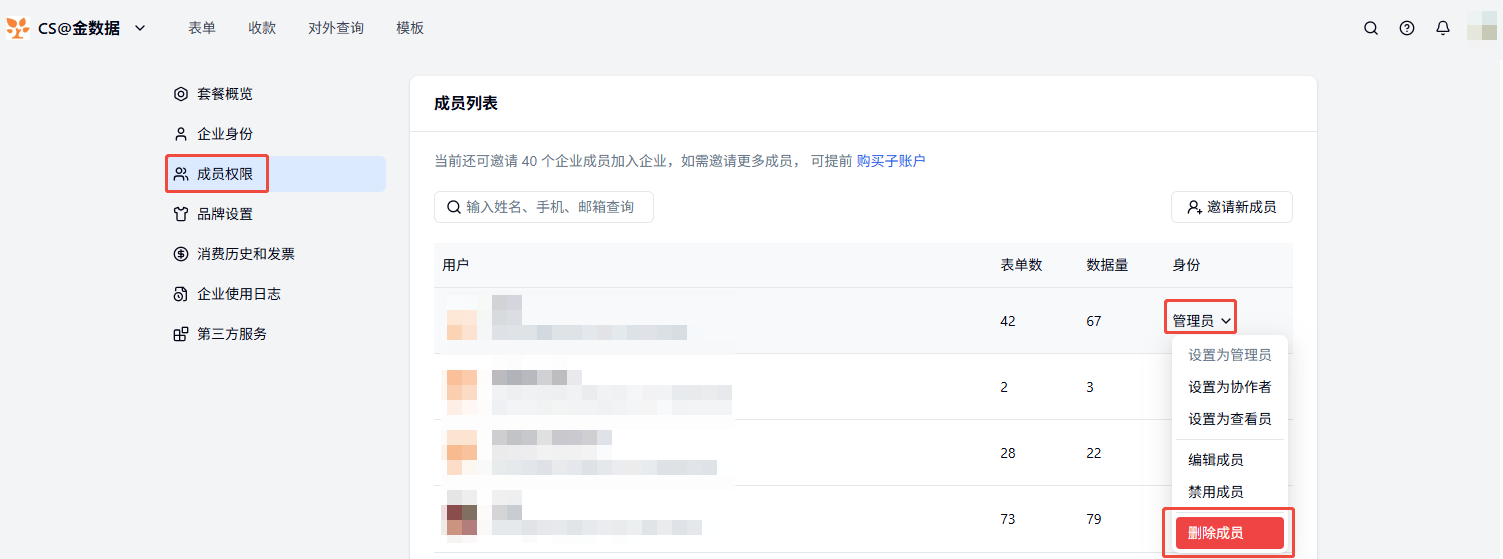Screen dimensions: 1503x559
Task: Click the 消费历史和发票 dollar icon
Action: coord(181,254)
